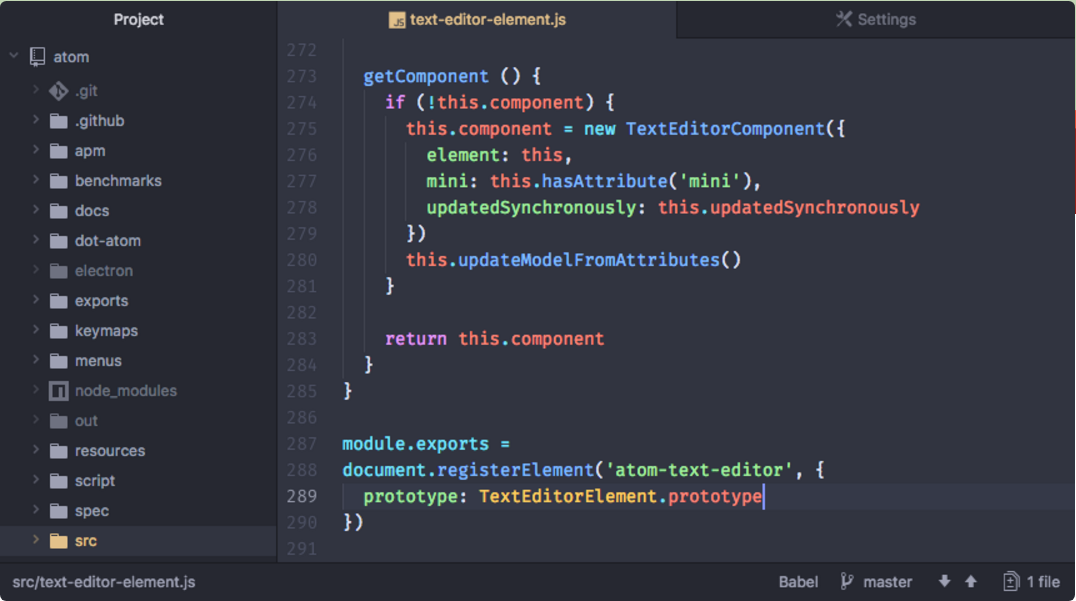Click the git repository icon beside the atom project

coord(37,56)
